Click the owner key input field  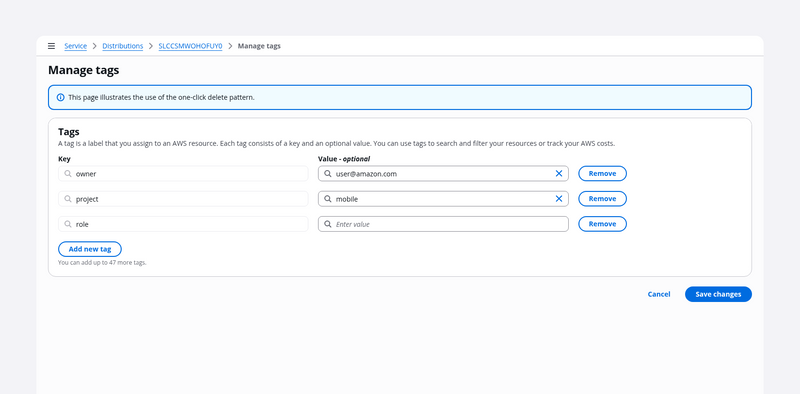[183, 174]
